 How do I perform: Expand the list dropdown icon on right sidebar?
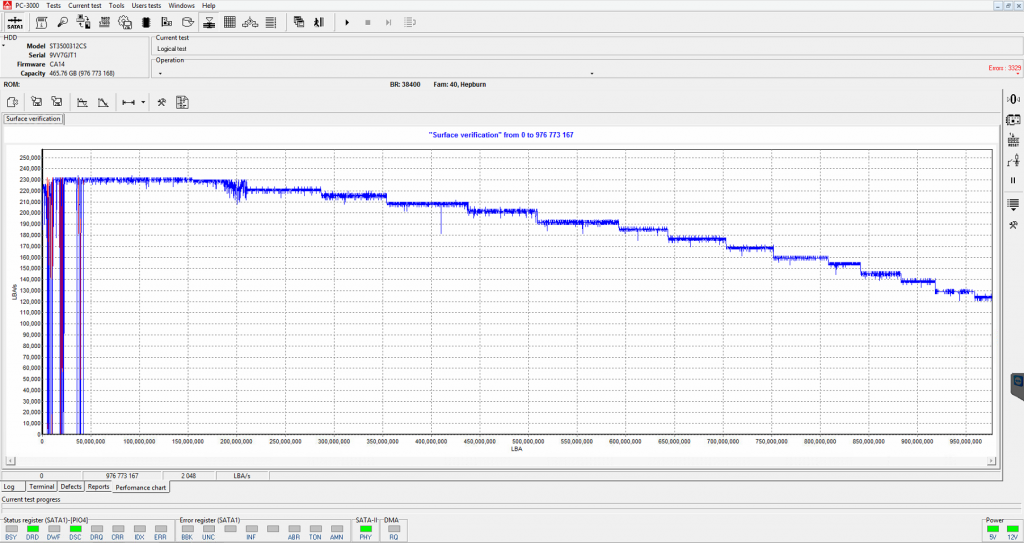click(1013, 203)
